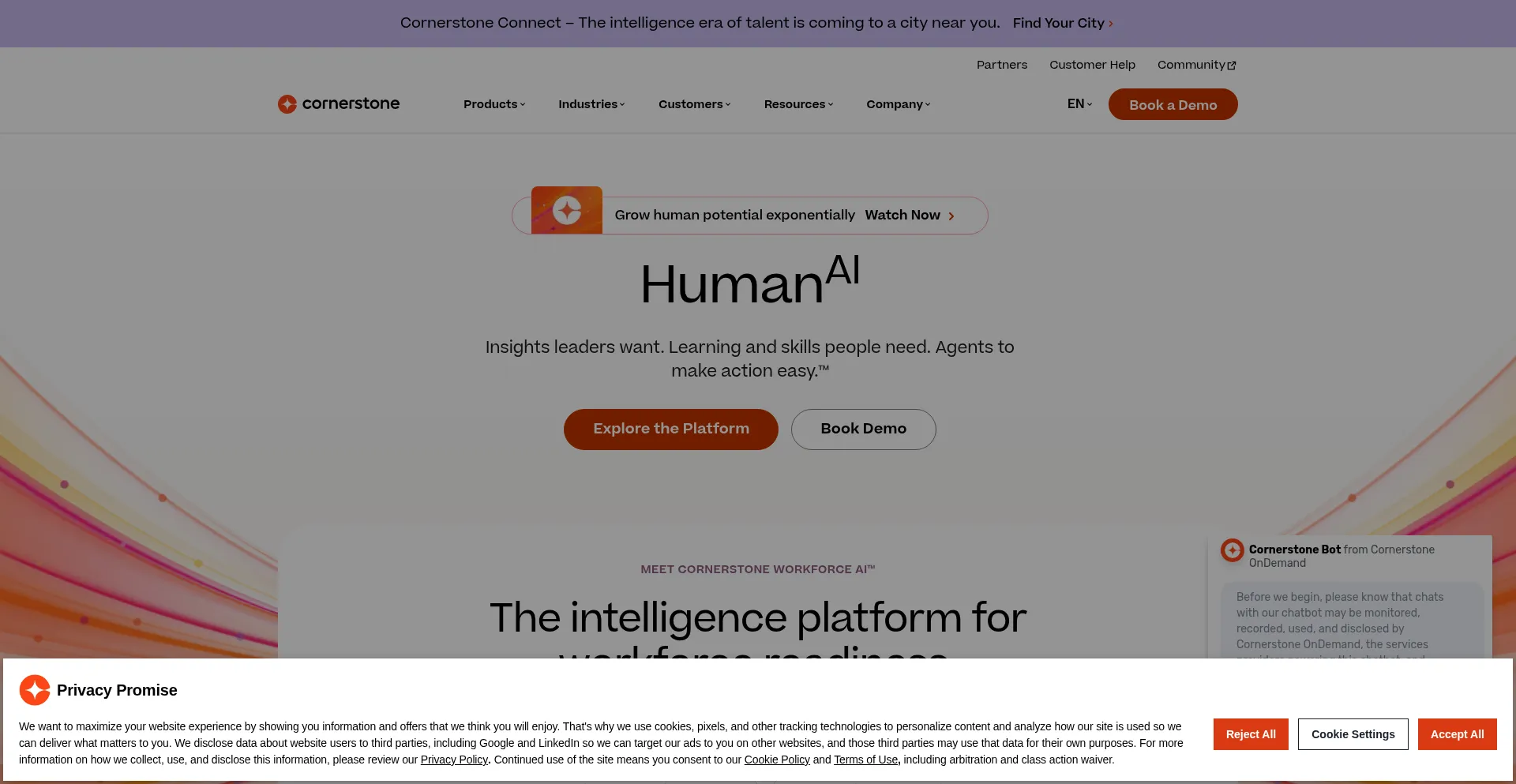This screenshot has height=784, width=1516.
Task: Open the Privacy Policy link
Action: coord(454,760)
